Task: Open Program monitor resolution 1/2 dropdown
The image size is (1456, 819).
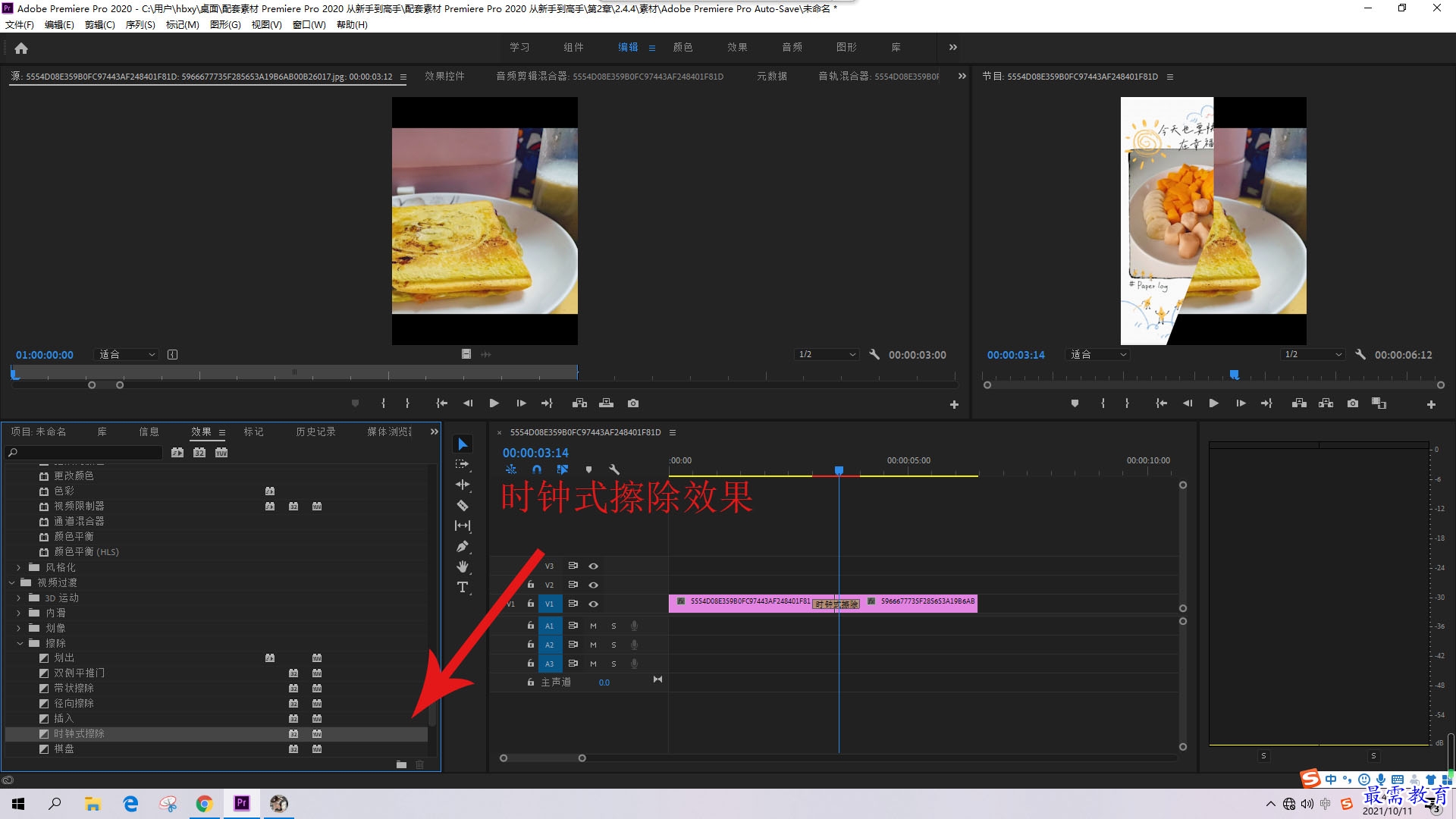Action: pyautogui.click(x=1313, y=354)
